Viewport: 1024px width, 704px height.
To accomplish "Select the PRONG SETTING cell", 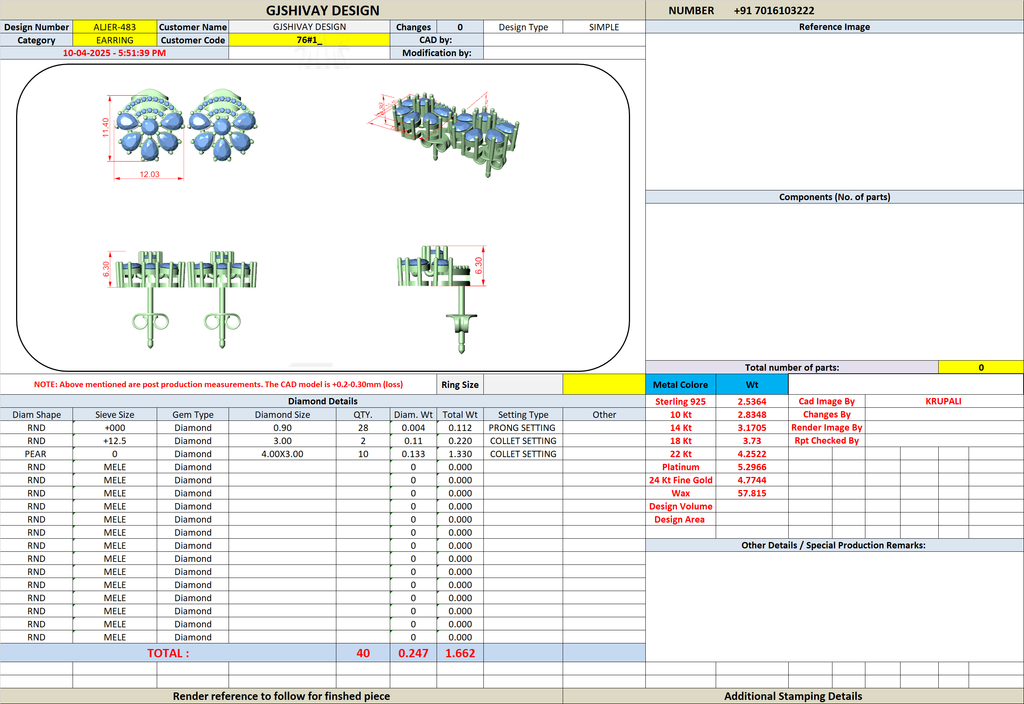I will coord(523,428).
